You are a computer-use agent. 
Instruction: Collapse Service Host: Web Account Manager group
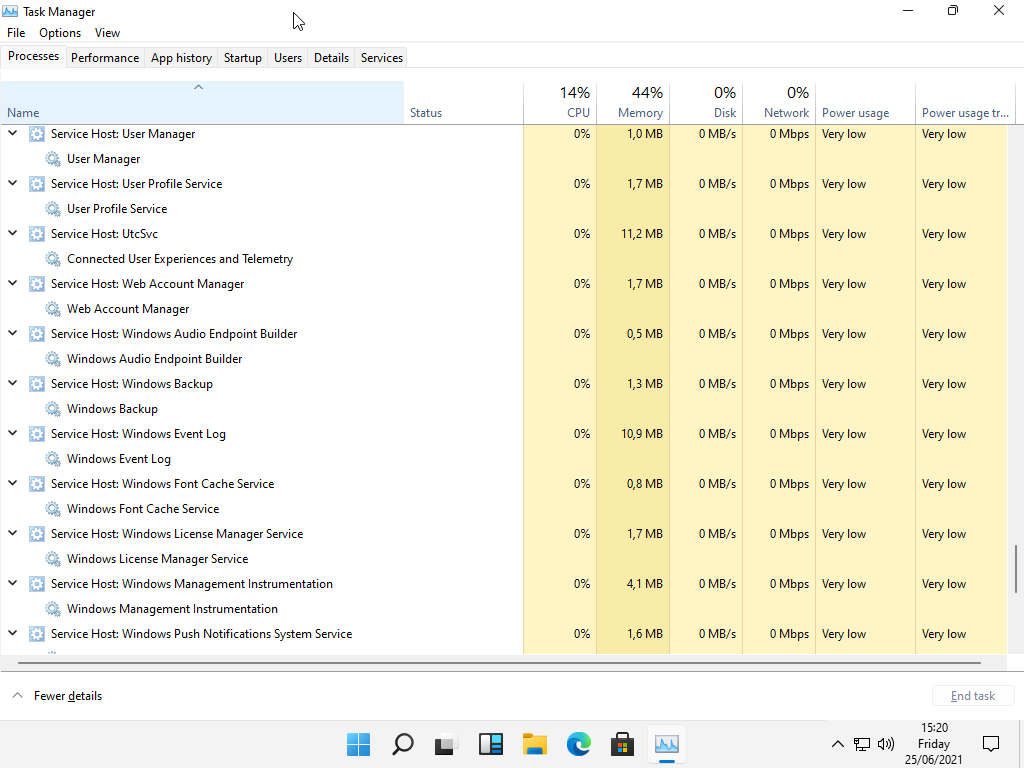[x=13, y=283]
